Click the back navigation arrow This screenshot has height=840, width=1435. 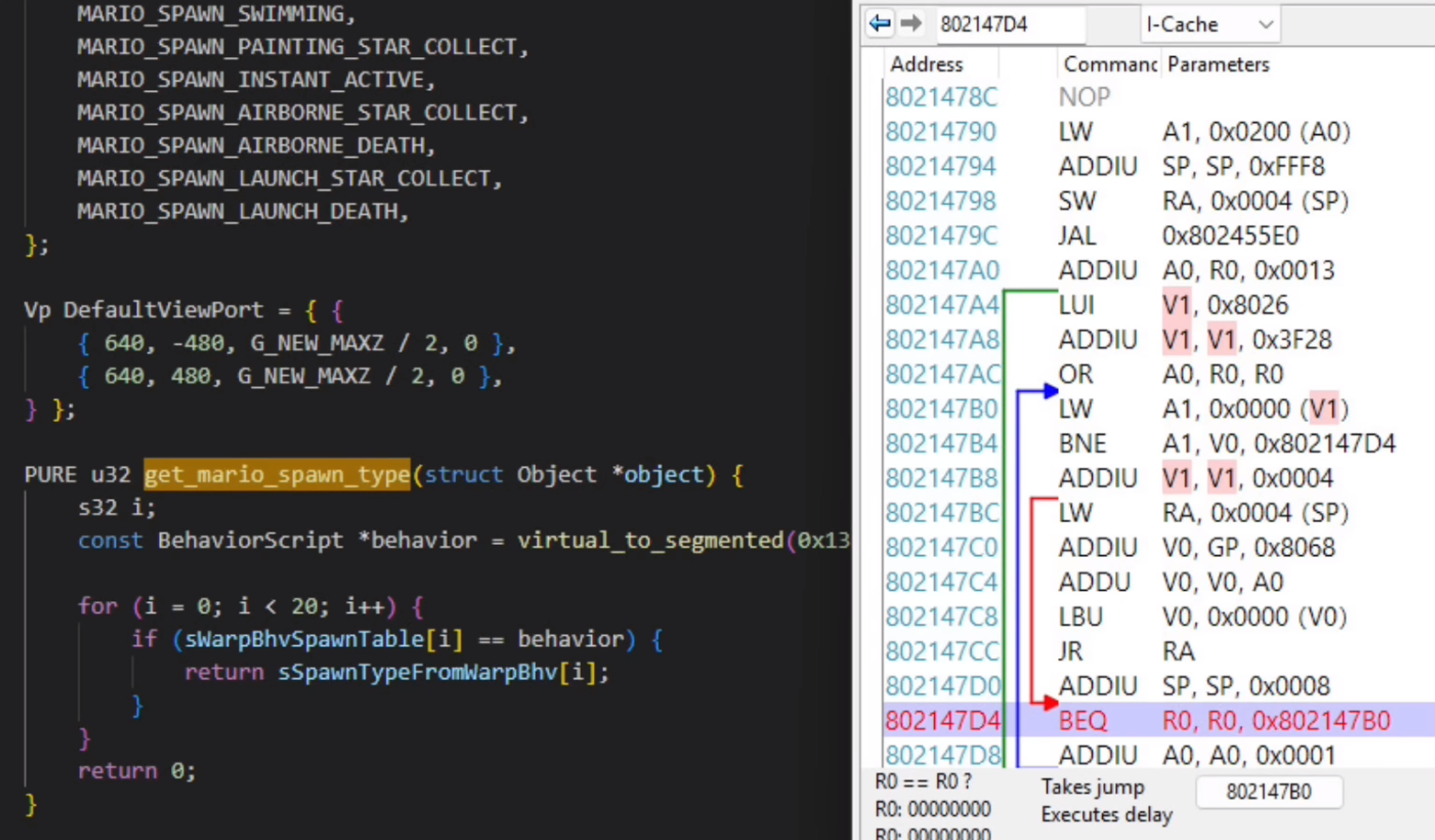[x=880, y=24]
